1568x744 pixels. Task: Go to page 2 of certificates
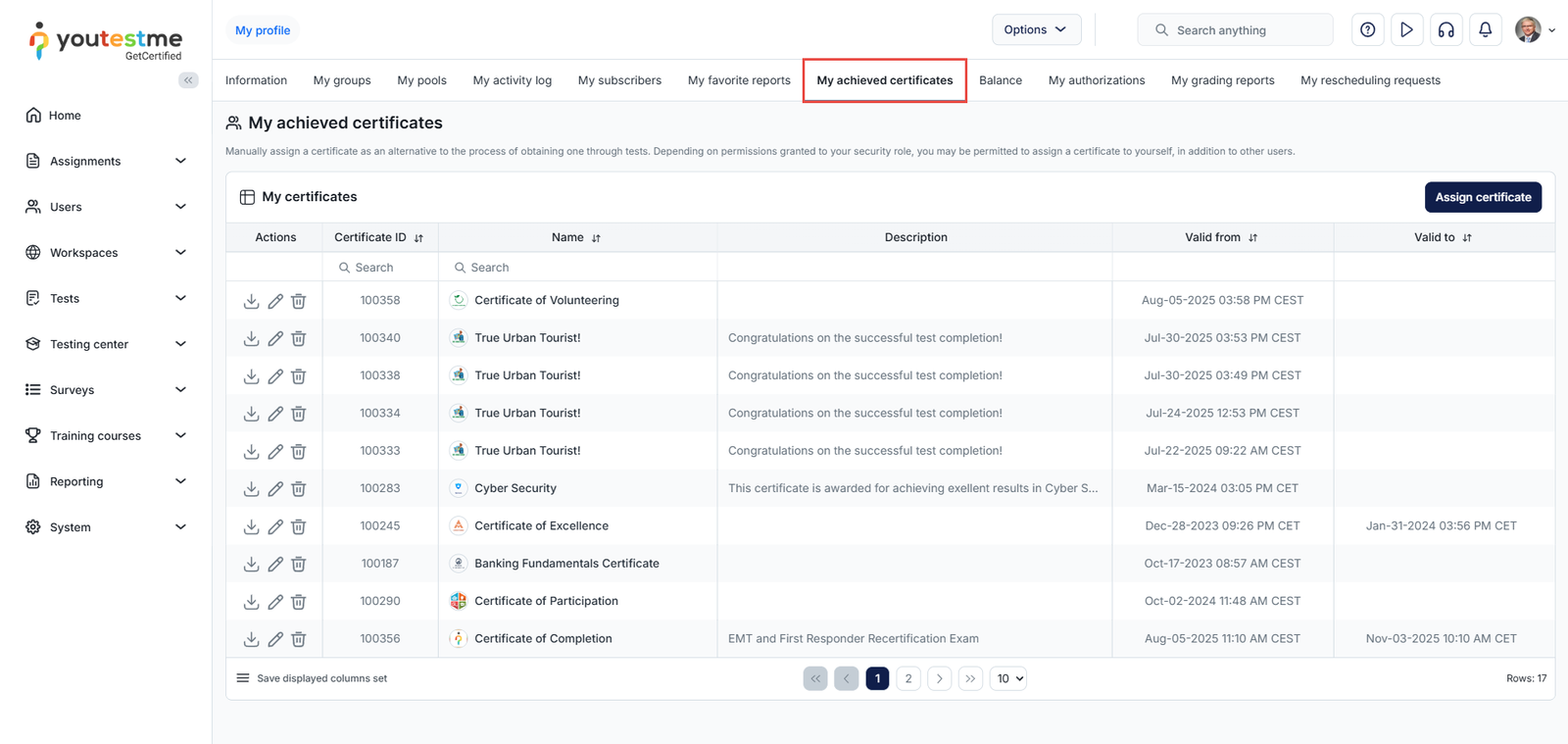pyautogui.click(x=908, y=678)
